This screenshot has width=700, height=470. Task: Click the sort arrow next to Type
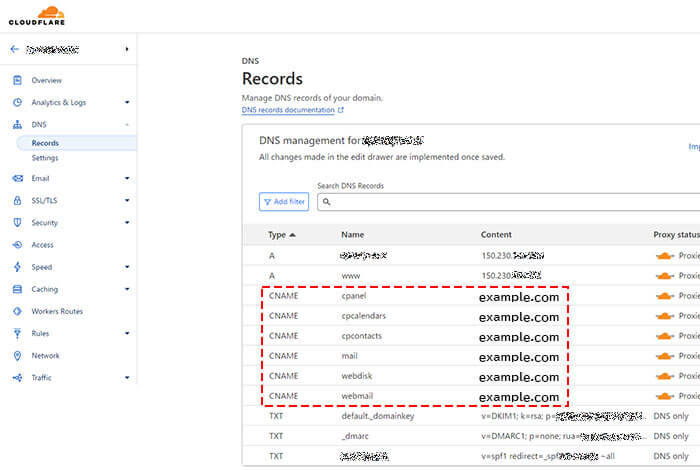click(x=292, y=235)
